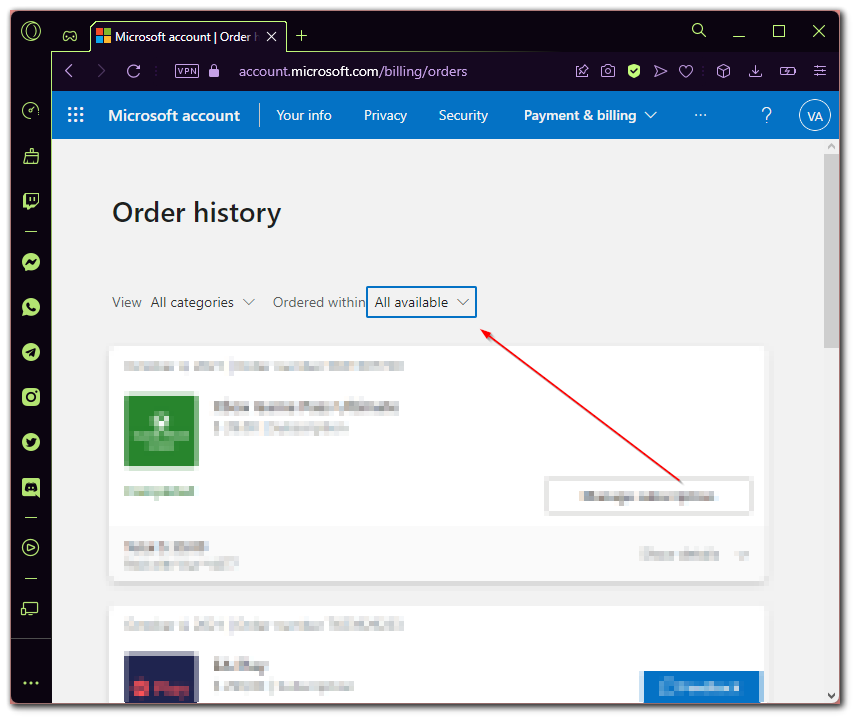Open the Player icon in the sidebar
The width and height of the screenshot is (858, 722).
coord(31,547)
